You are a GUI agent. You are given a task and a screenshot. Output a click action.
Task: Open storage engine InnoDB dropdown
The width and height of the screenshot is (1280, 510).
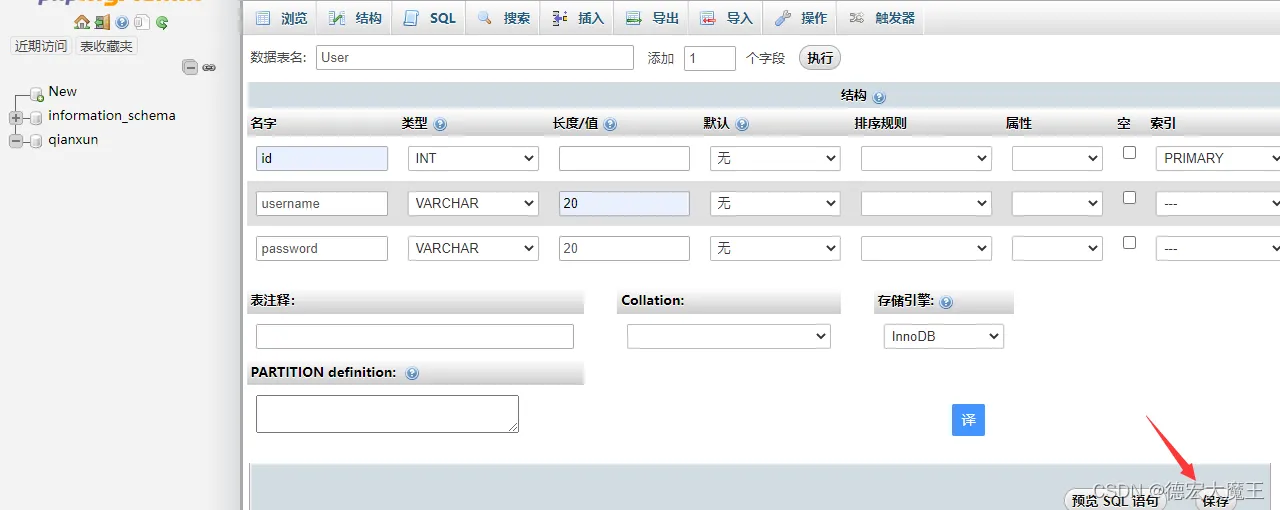(943, 337)
